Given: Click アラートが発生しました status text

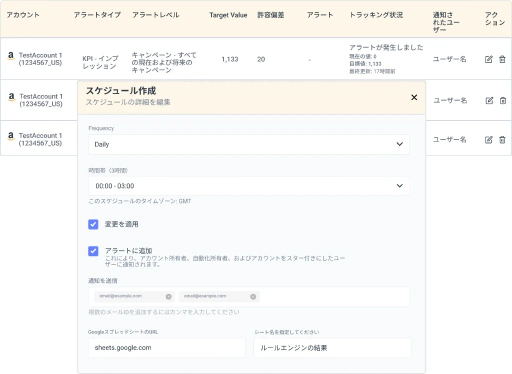Looking at the screenshot, I should (386, 47).
